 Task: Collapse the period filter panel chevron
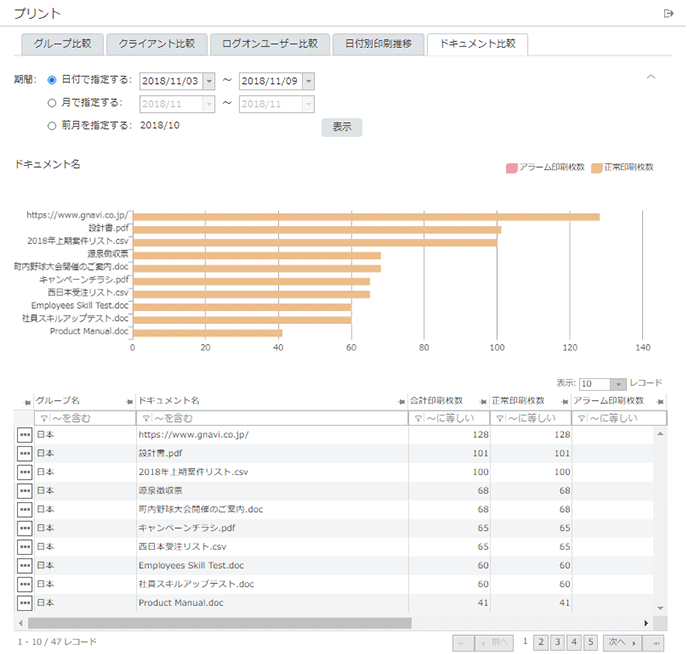(651, 77)
